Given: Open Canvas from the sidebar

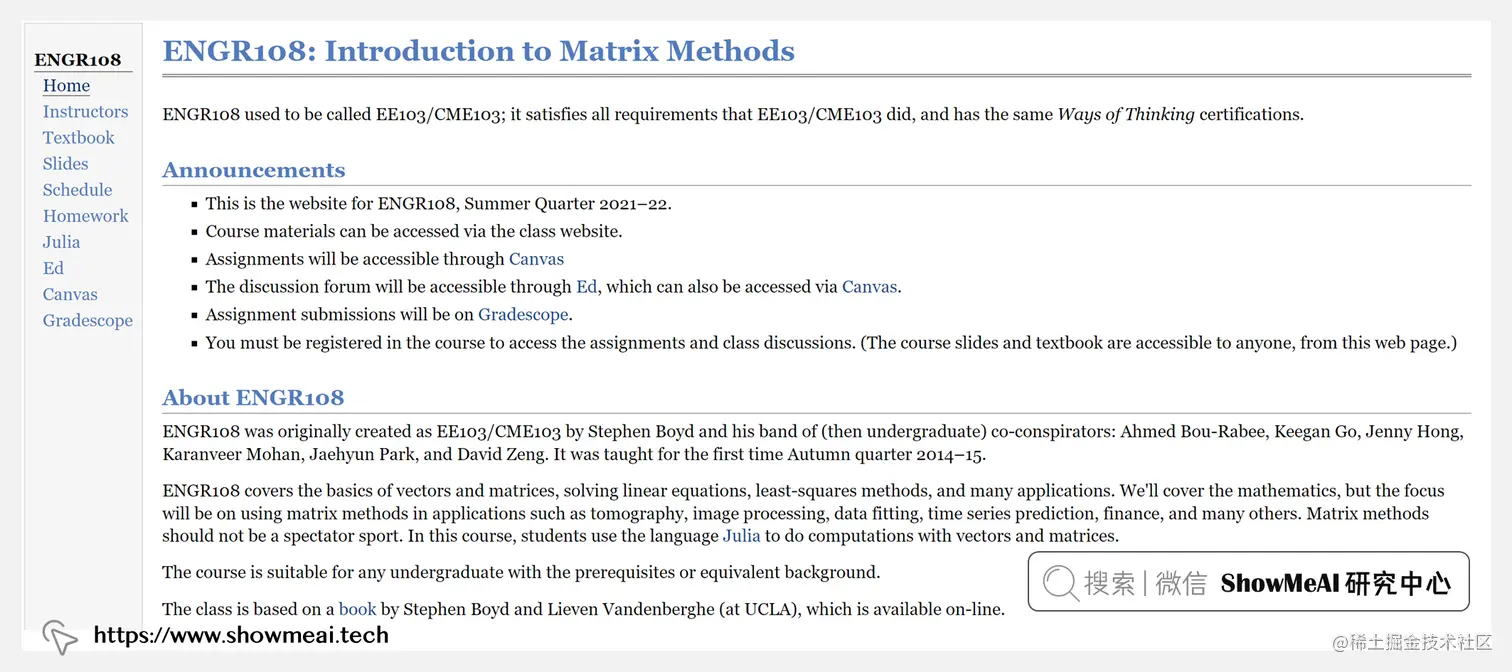Looking at the screenshot, I should click(x=70, y=294).
